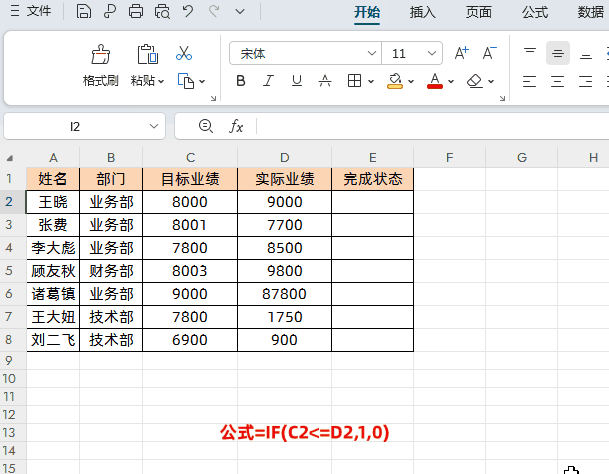Click the zoom magnifier icon in formula bar

point(205,126)
